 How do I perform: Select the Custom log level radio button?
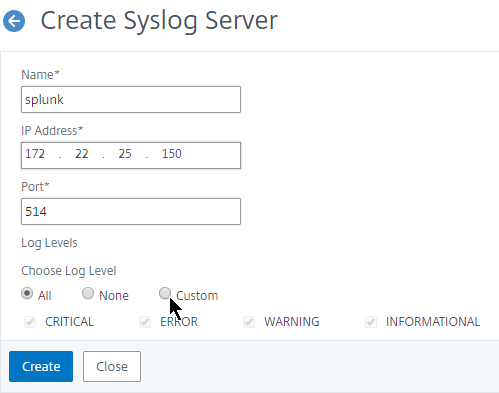point(165,293)
